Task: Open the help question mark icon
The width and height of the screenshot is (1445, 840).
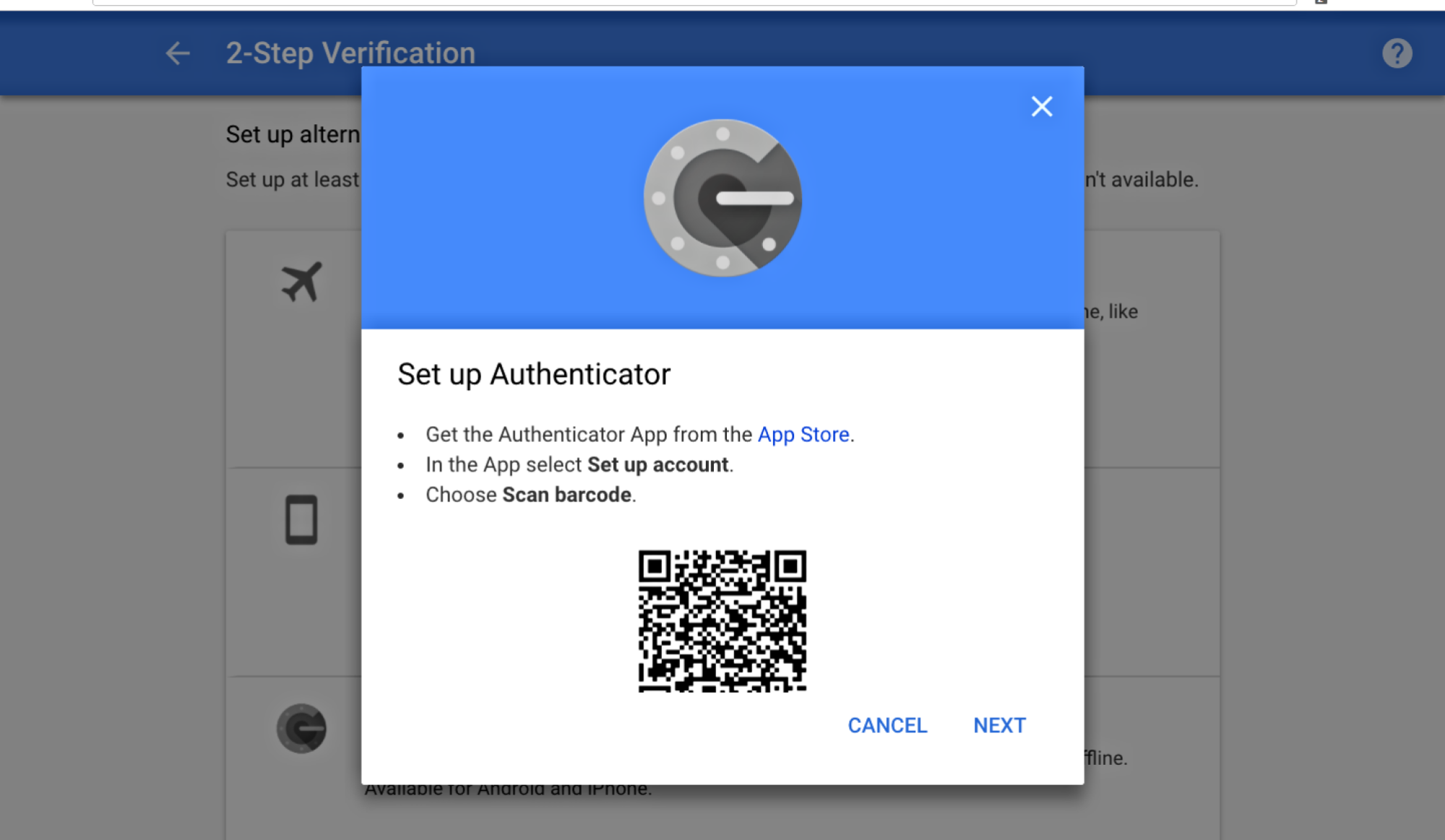Action: pyautogui.click(x=1397, y=53)
